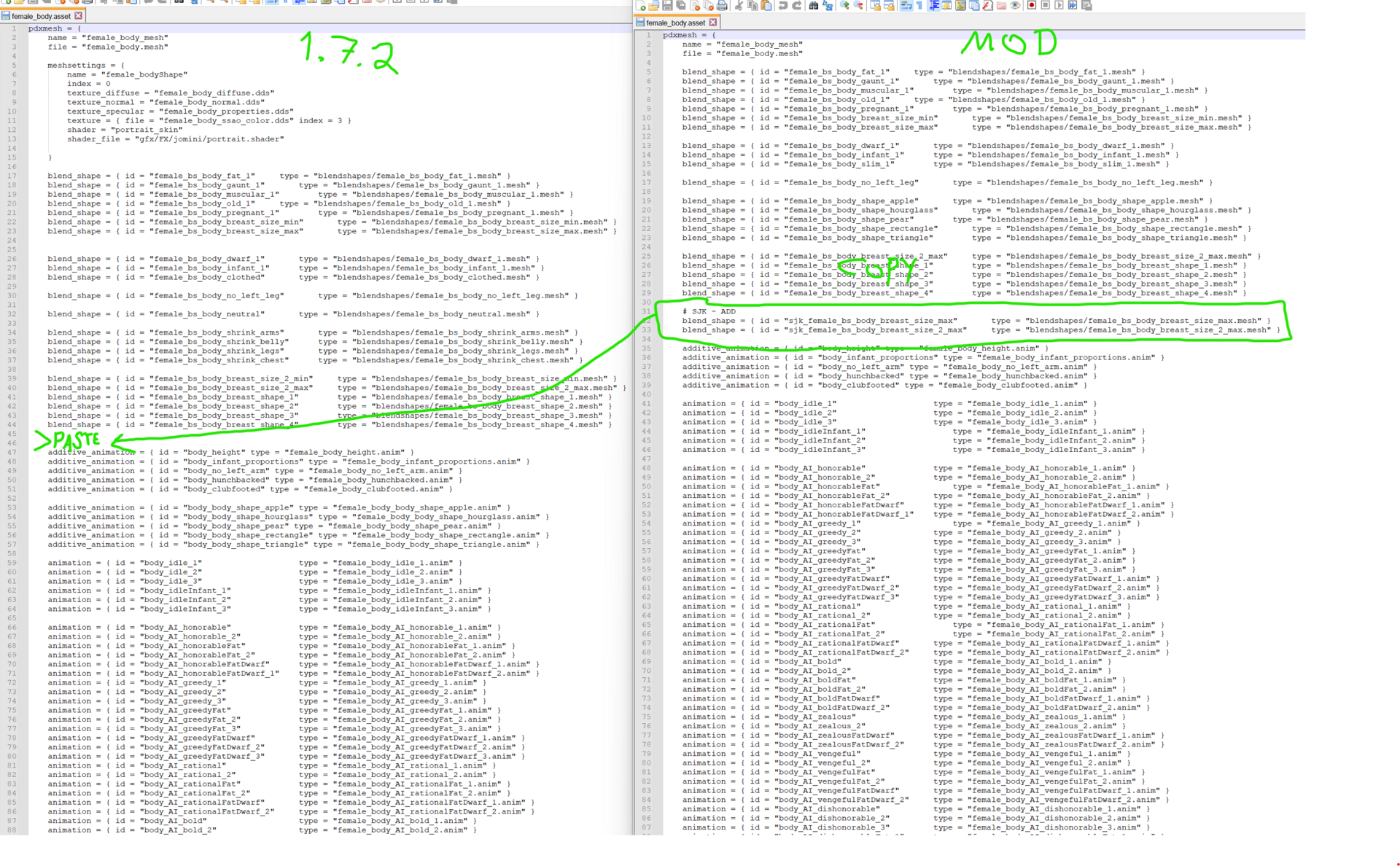This screenshot has height=866, width=1400.
Task: Toggle Document Map panel in MOD toolbar
Action: pos(960,5)
